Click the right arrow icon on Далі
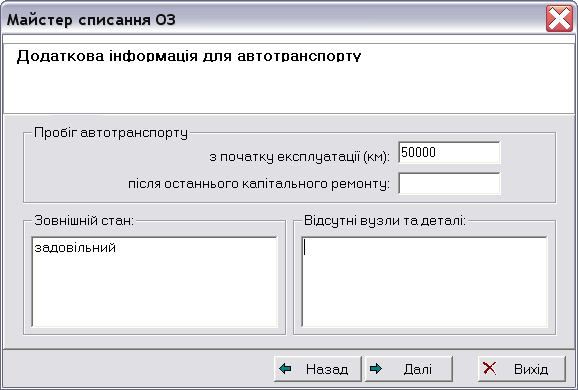Image resolution: width=578 pixels, height=390 pixels. [376, 368]
